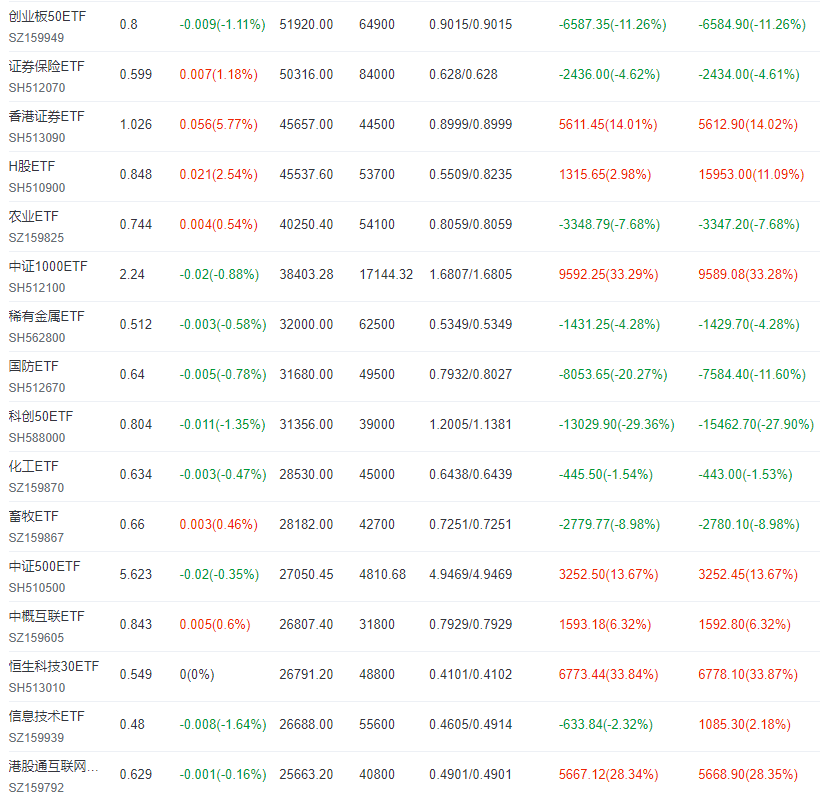The height and width of the screenshot is (800, 820).
Task: Click loss -8053.65(-20.27%)
Action: [x=613, y=374]
